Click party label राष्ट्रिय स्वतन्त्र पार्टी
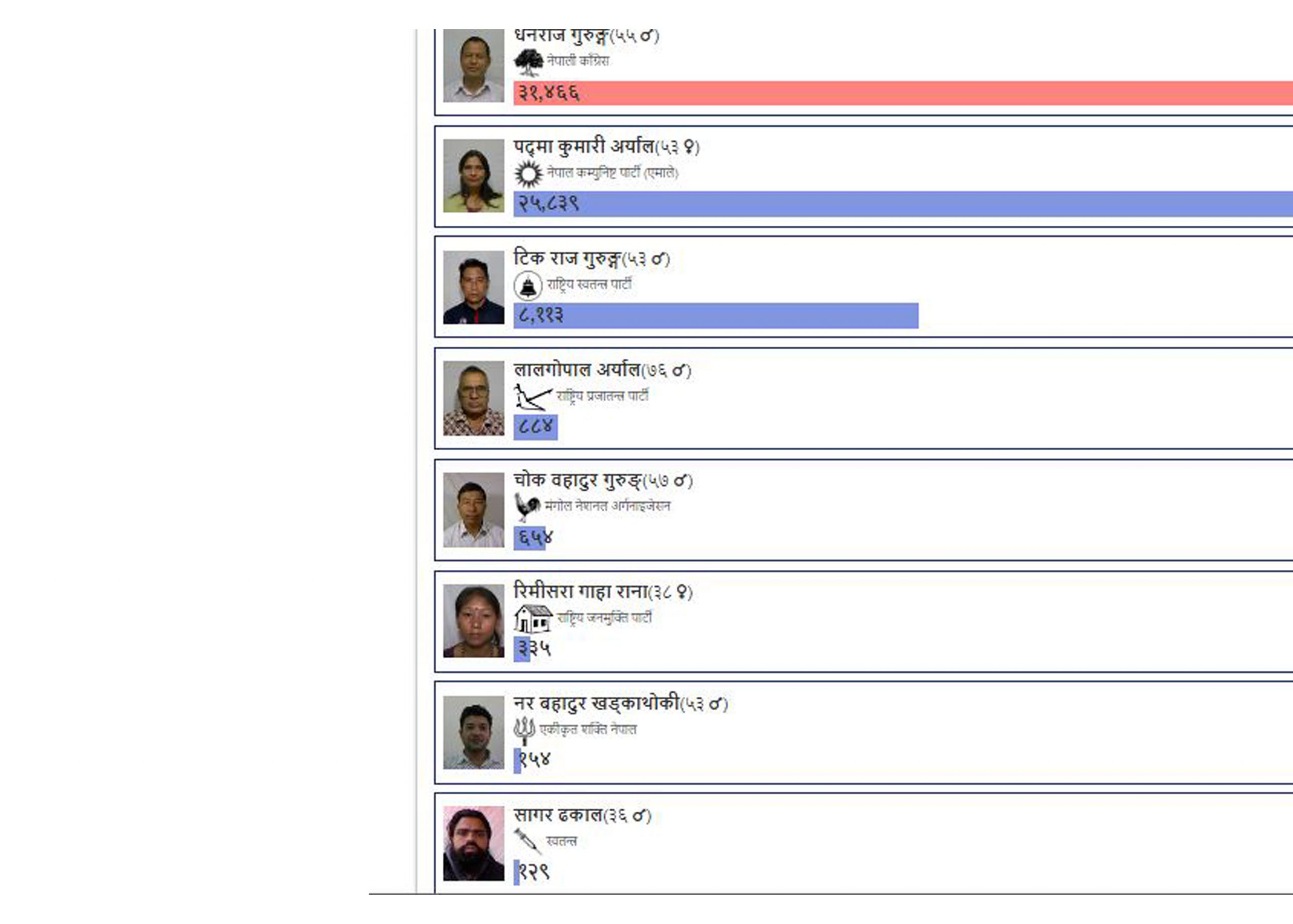1293x924 pixels. [589, 284]
